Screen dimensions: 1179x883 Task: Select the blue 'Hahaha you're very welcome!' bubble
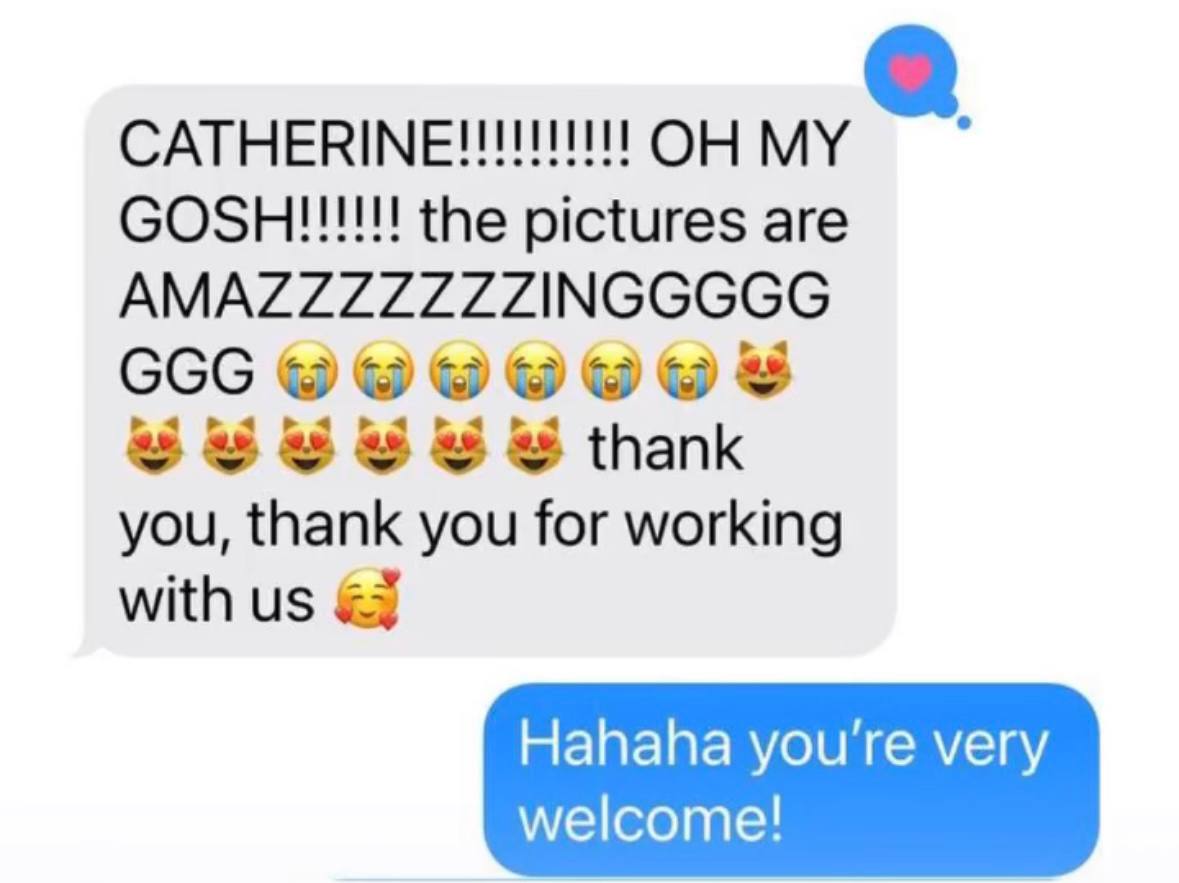pos(790,780)
